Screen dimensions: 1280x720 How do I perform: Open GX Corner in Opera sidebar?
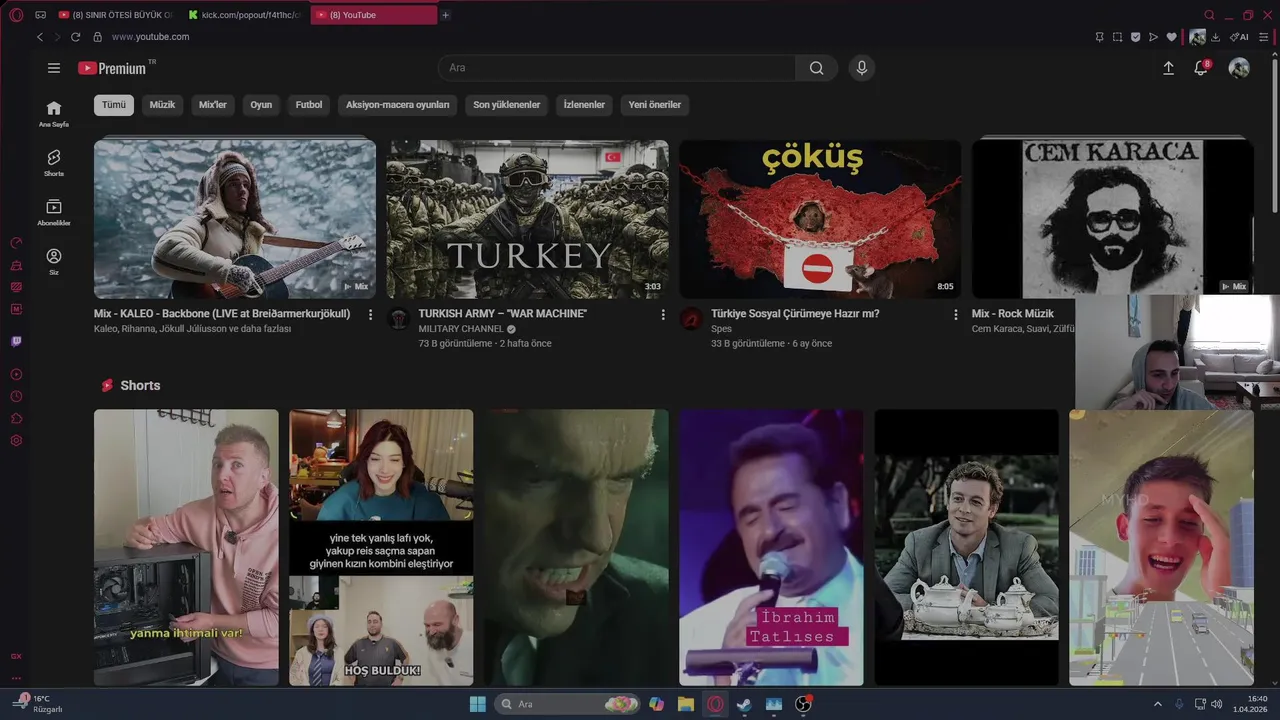[16, 656]
